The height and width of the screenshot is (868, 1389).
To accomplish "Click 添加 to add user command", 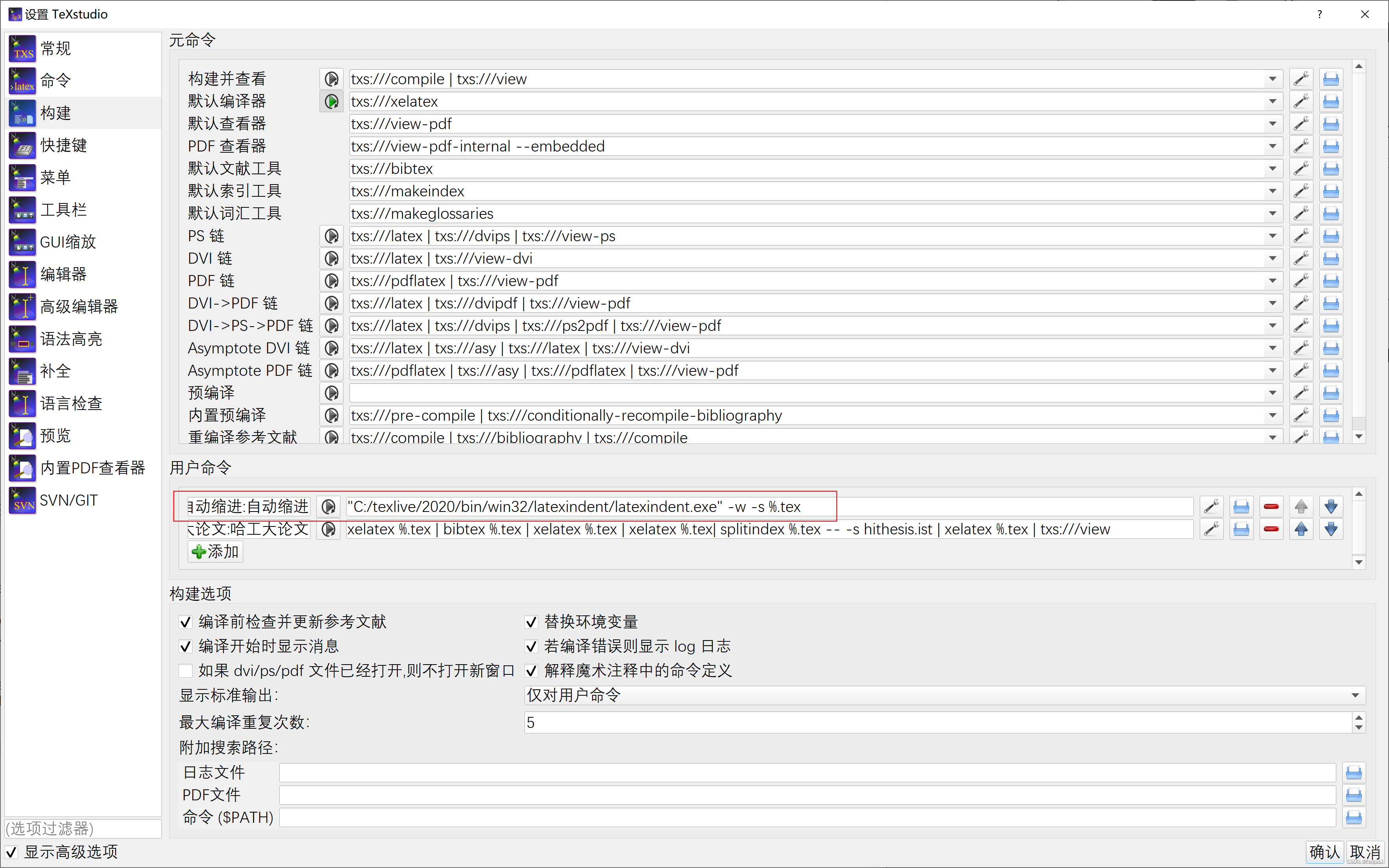I will pos(215,552).
